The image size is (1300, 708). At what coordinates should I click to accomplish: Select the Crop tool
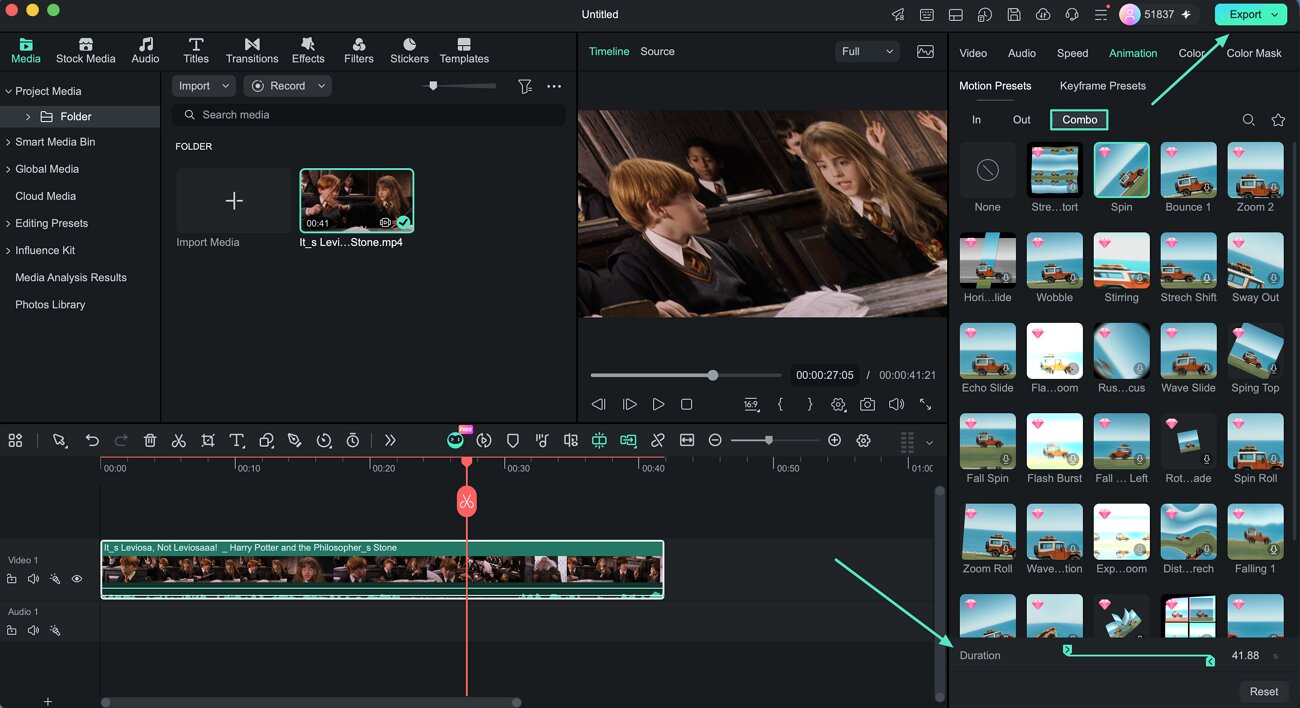[x=208, y=440]
